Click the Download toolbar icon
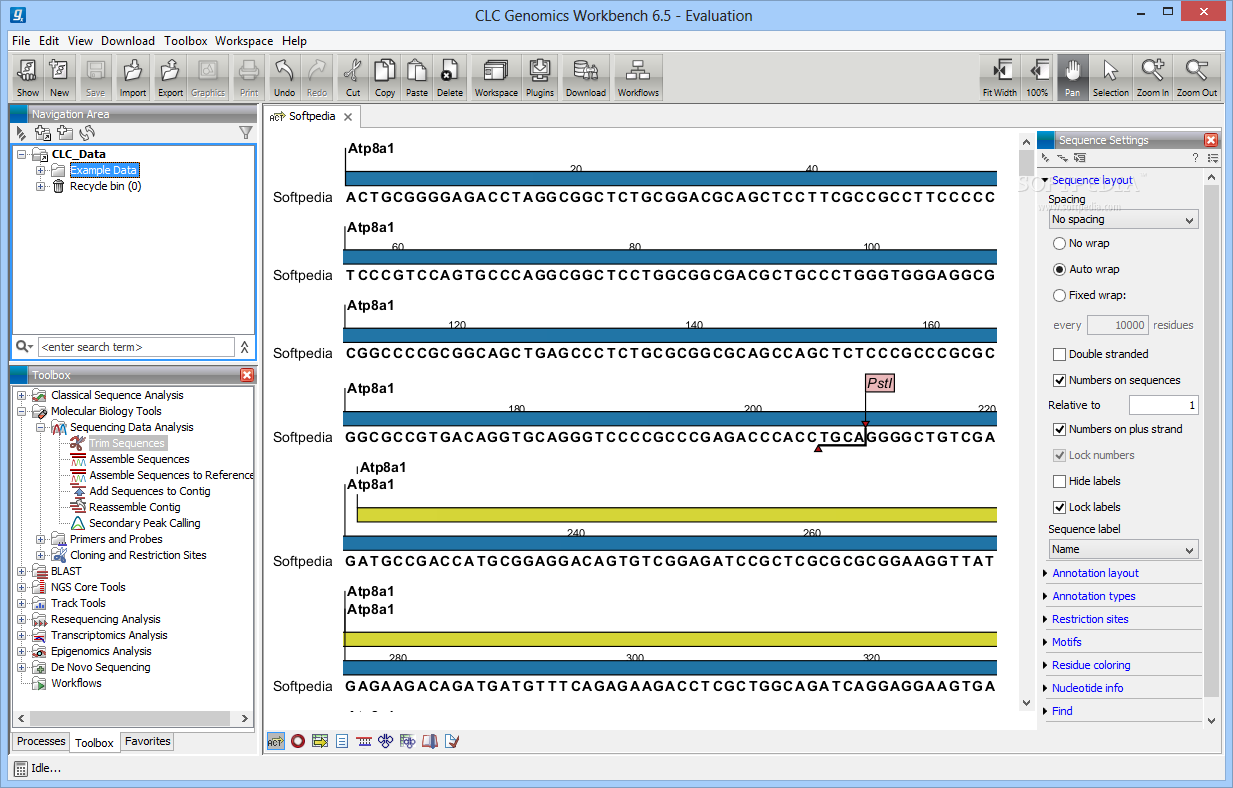This screenshot has height=788, width=1233. 586,77
